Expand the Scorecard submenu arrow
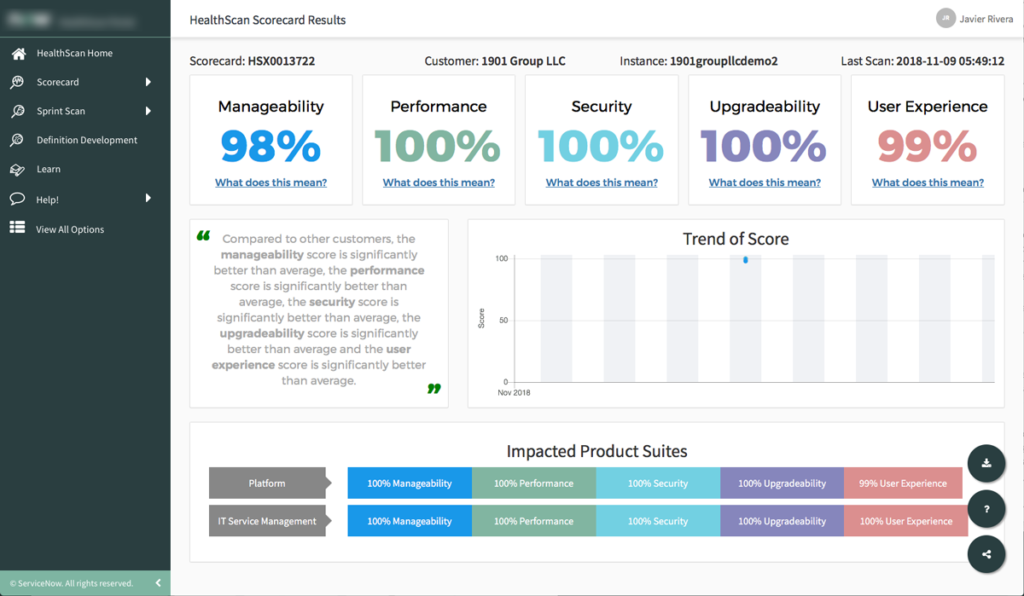1024x596 pixels. 148,82
